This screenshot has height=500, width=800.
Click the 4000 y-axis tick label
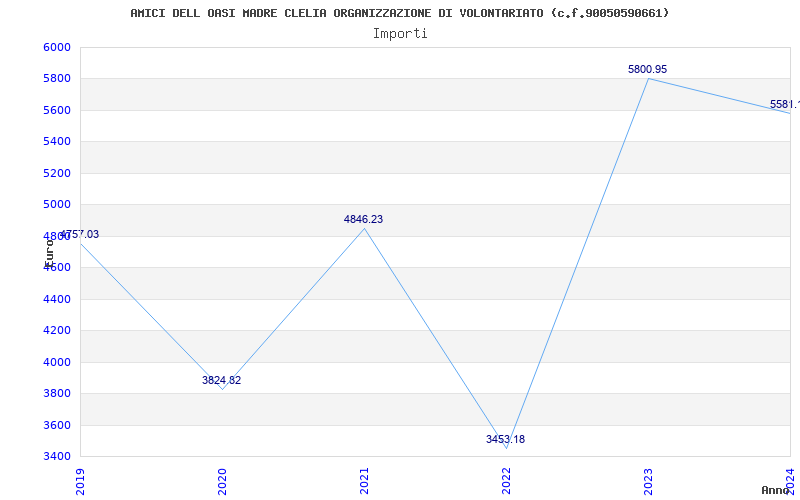coord(57,362)
